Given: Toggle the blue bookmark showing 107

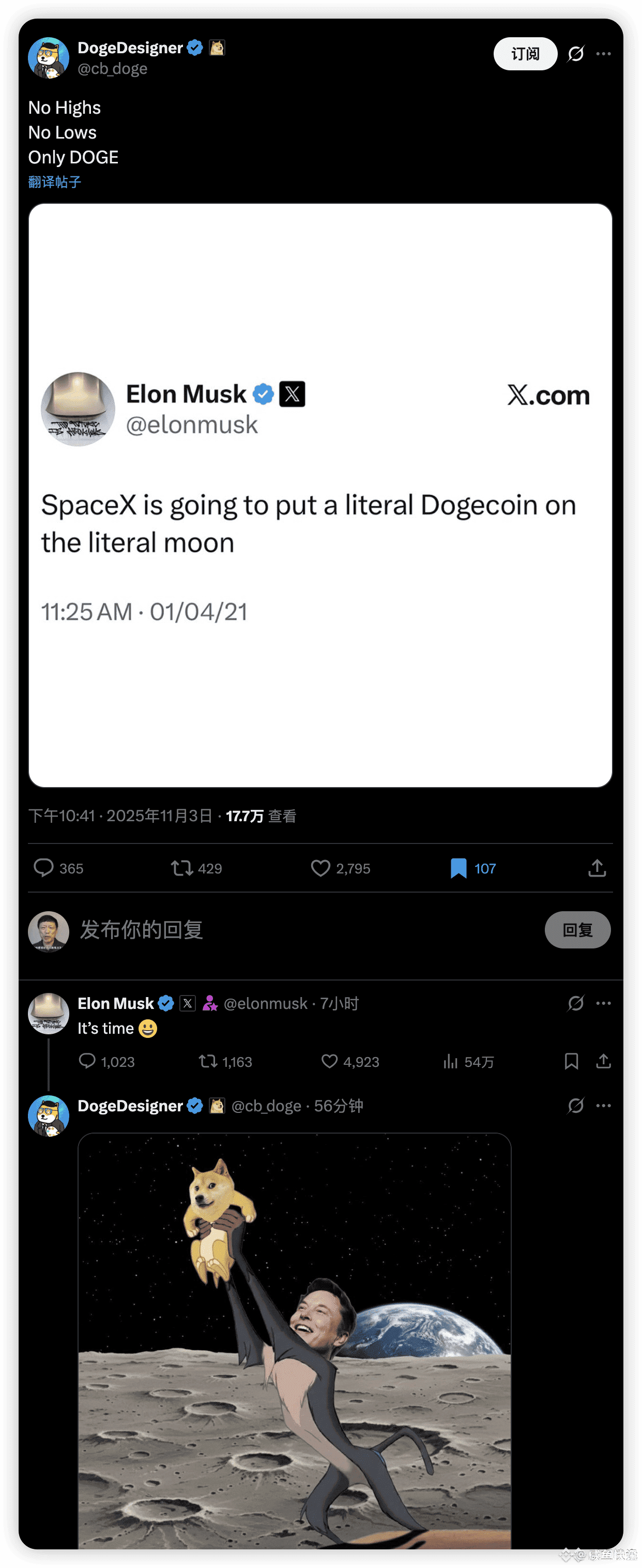Looking at the screenshot, I should (458, 867).
